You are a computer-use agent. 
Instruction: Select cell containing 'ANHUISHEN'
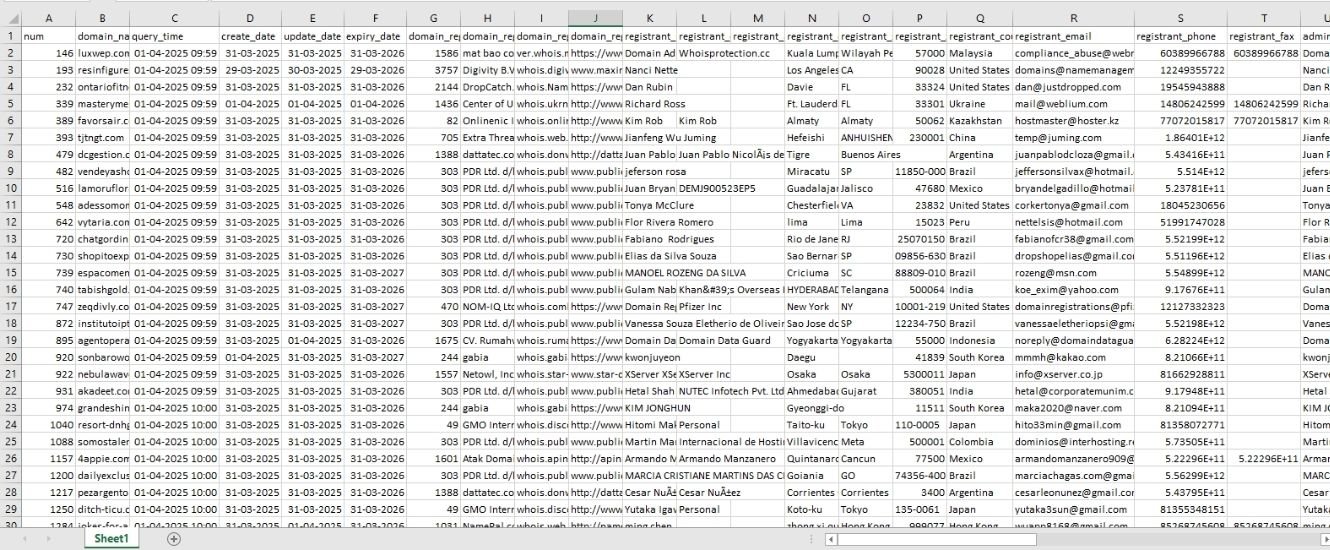tap(865, 137)
